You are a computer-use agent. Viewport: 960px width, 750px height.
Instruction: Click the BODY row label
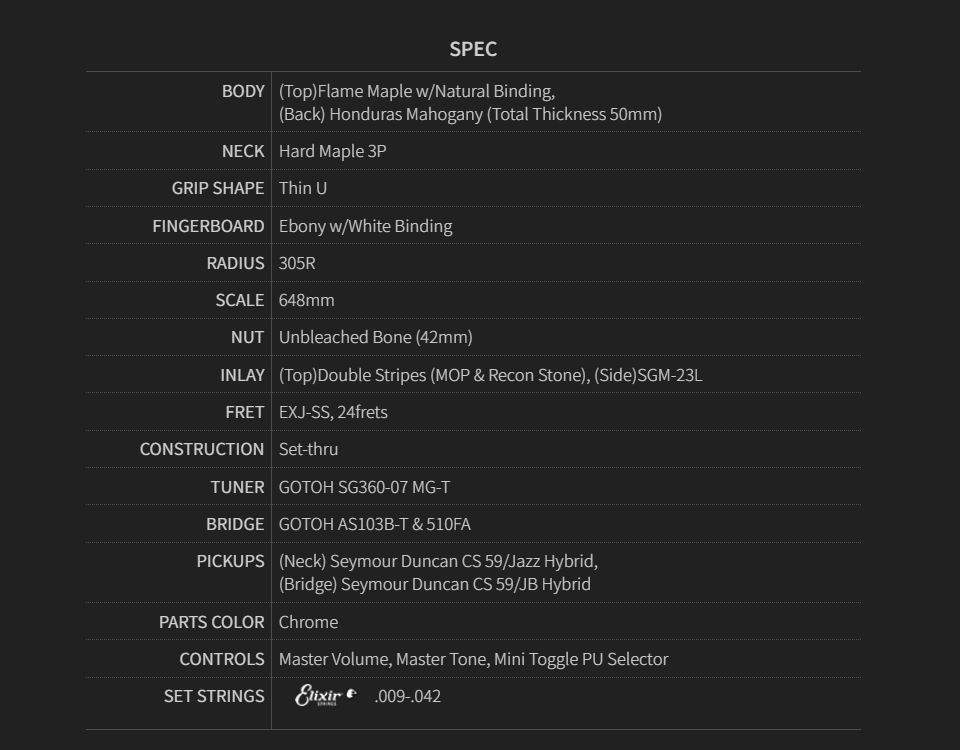tap(243, 91)
